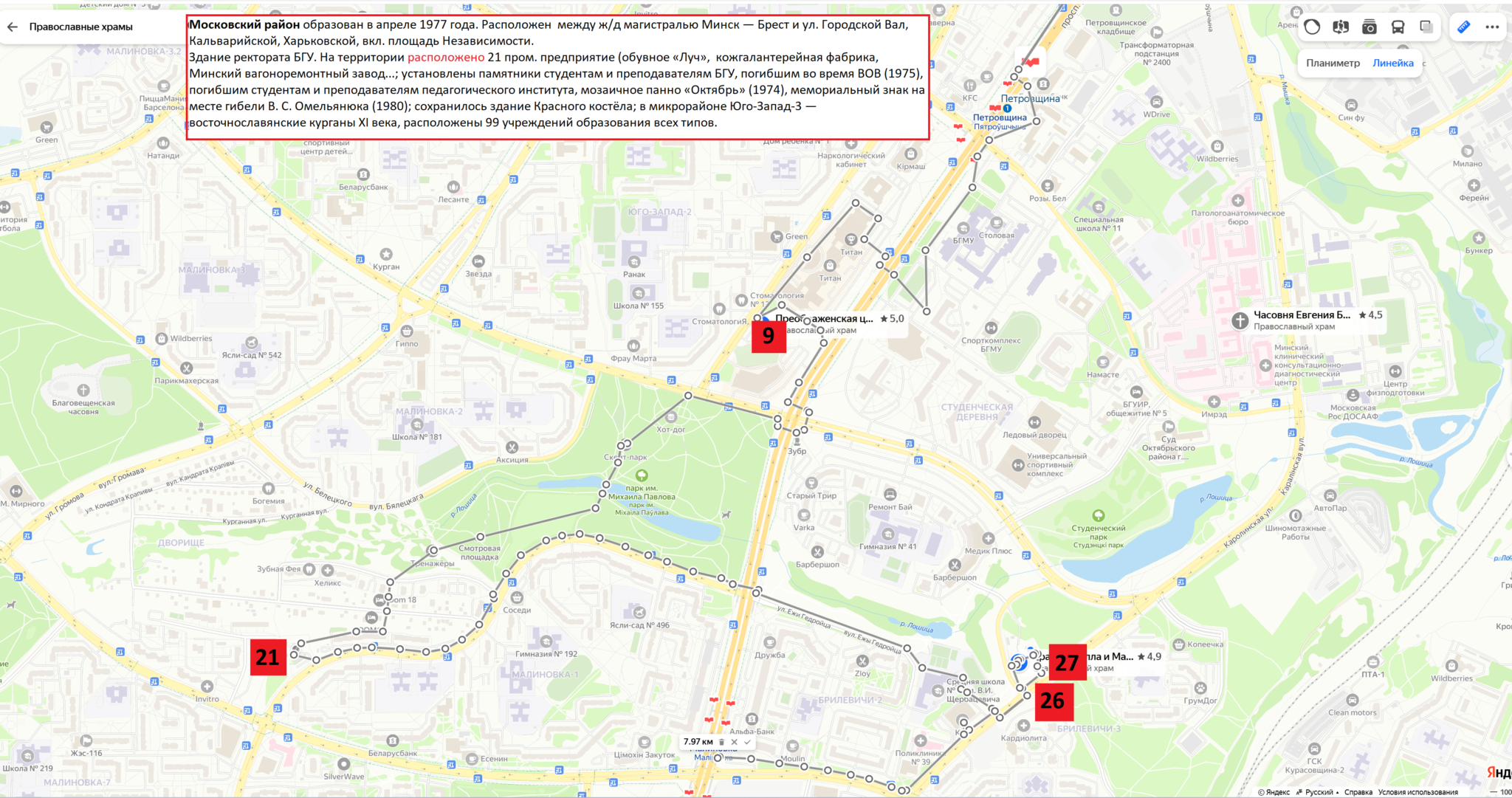
Task: Open street panoramas with the person icon
Action: tap(1341, 27)
